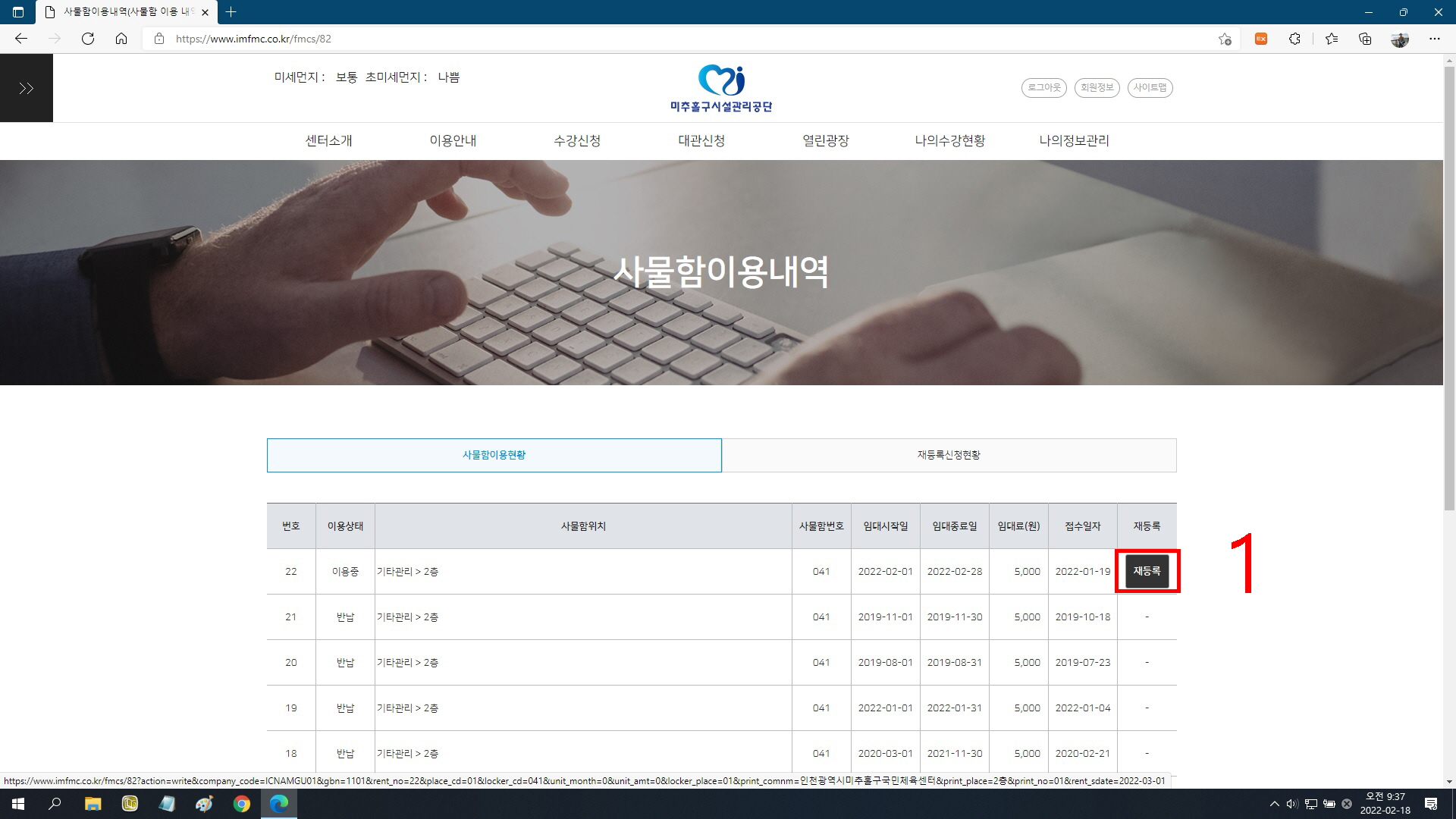Image resolution: width=1456 pixels, height=819 pixels.
Task: Click the page vertical scrollbar
Action: pos(1448,288)
